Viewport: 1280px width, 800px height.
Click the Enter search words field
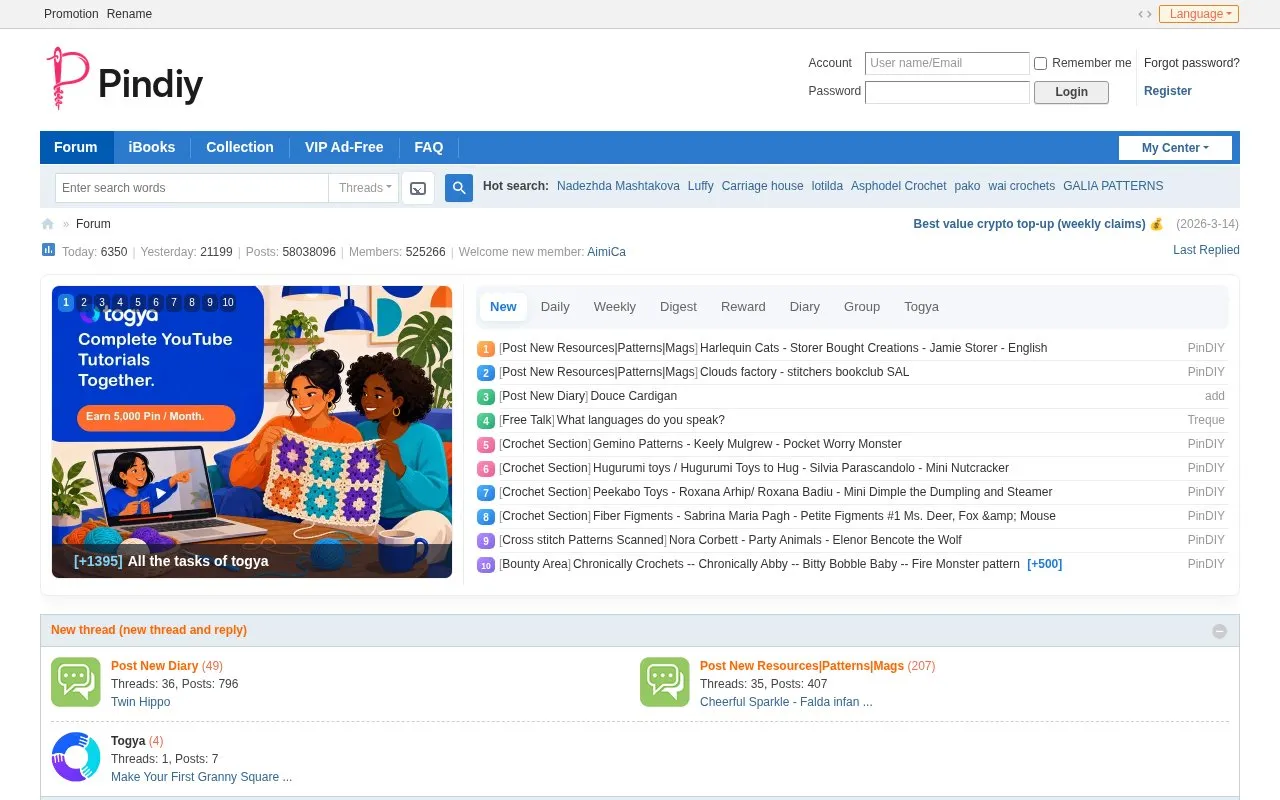[x=192, y=188]
